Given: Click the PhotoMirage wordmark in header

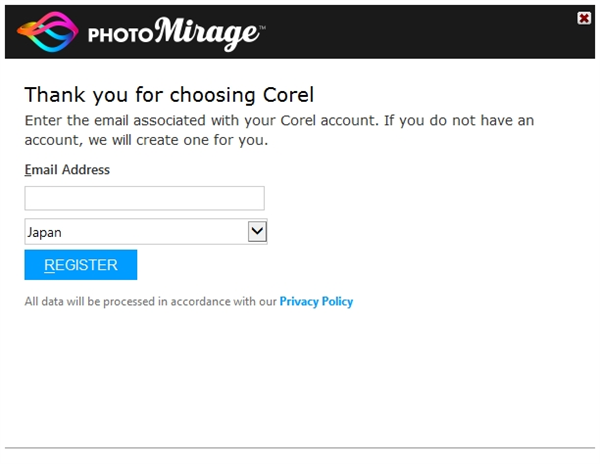Looking at the screenshot, I should (177, 34).
